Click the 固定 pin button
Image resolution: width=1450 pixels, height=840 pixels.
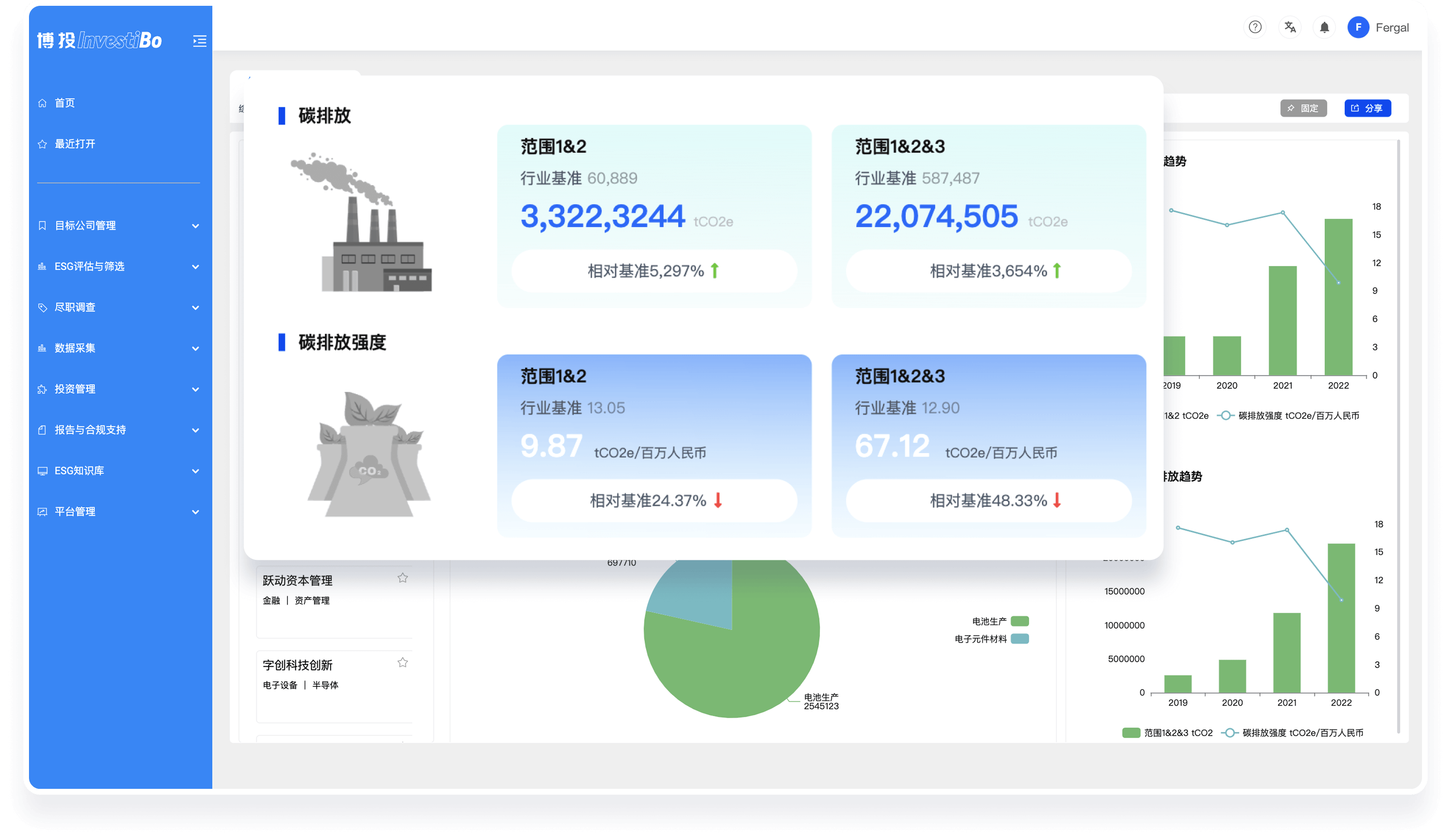1303,108
